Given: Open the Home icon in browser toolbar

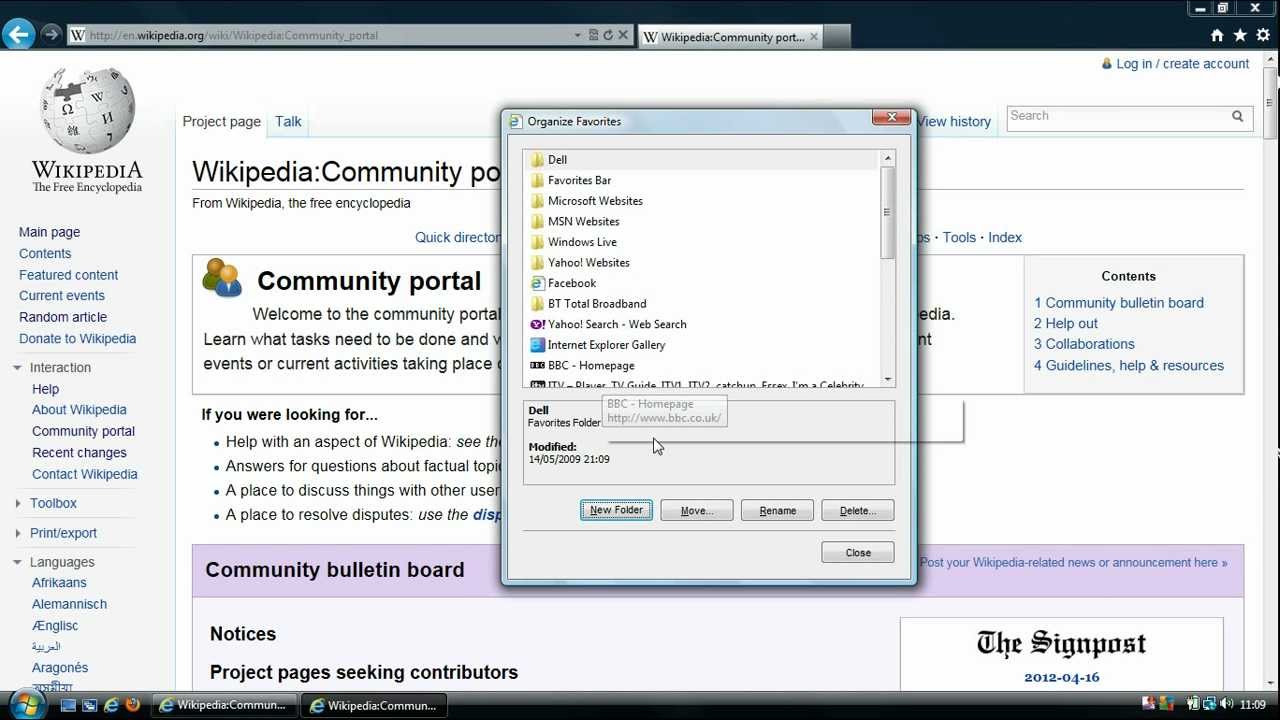Looking at the screenshot, I should 1217,35.
